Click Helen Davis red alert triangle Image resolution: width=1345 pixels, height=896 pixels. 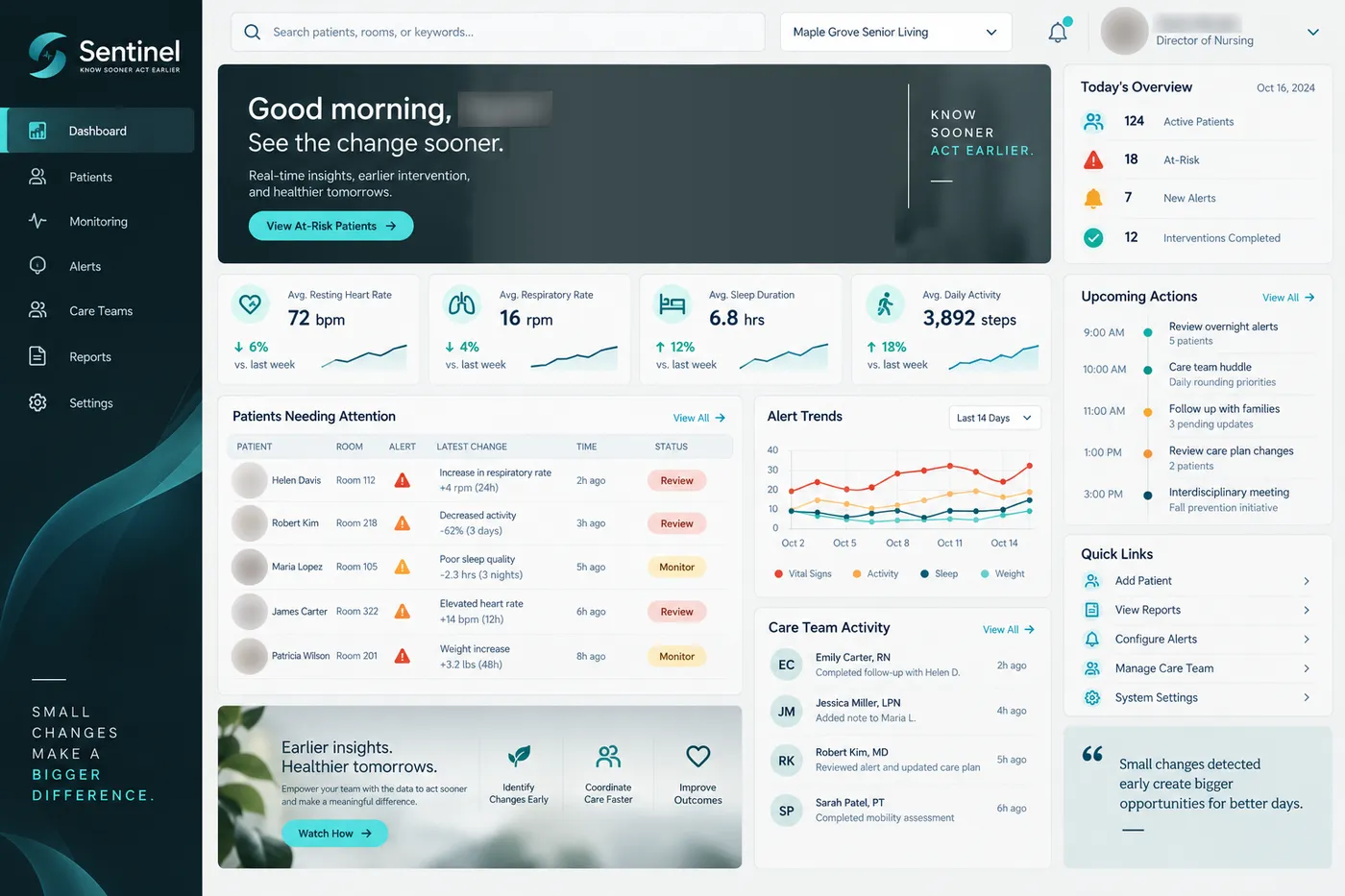(403, 480)
